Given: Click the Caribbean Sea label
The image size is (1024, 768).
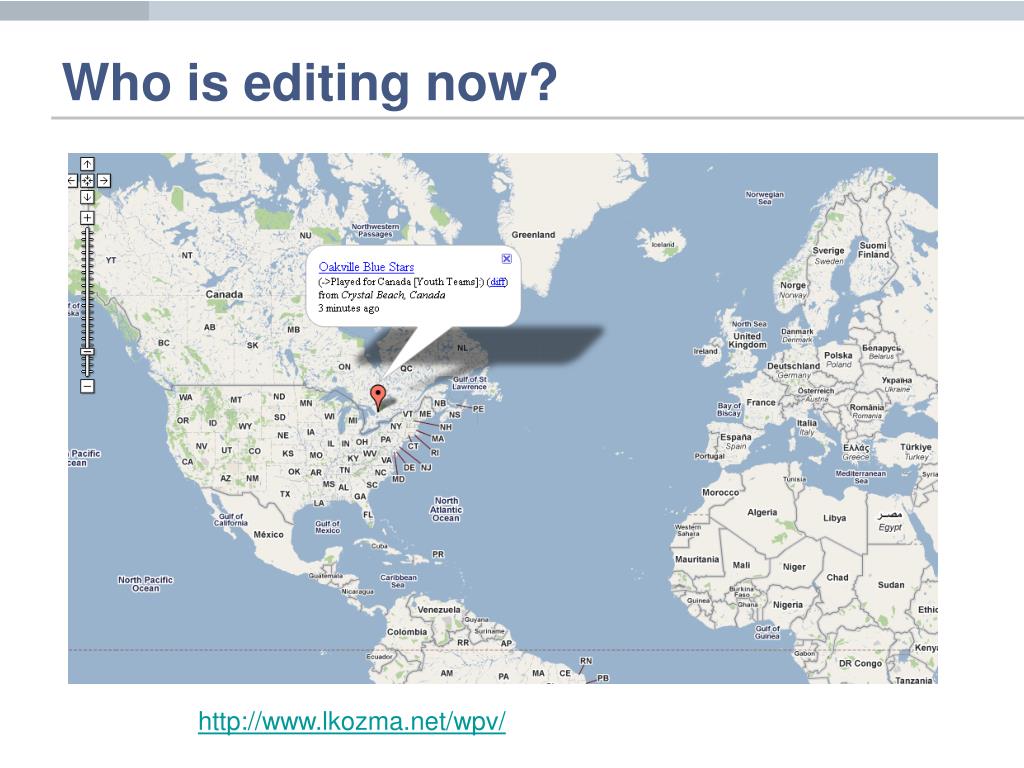Looking at the screenshot, I should tap(398, 581).
